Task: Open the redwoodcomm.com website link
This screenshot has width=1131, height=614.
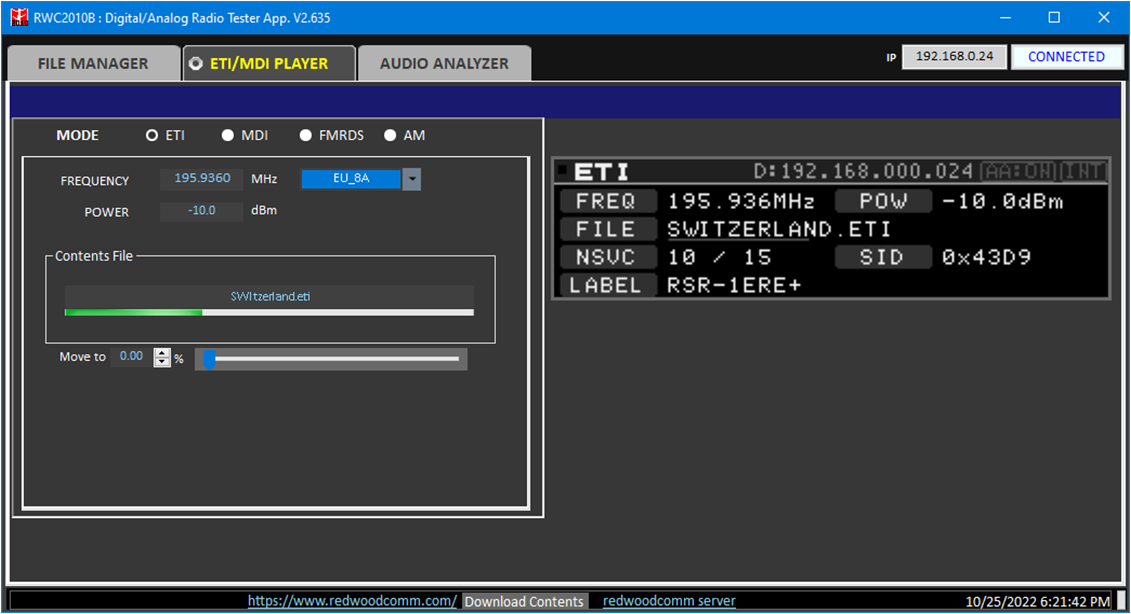Action: coord(352,600)
